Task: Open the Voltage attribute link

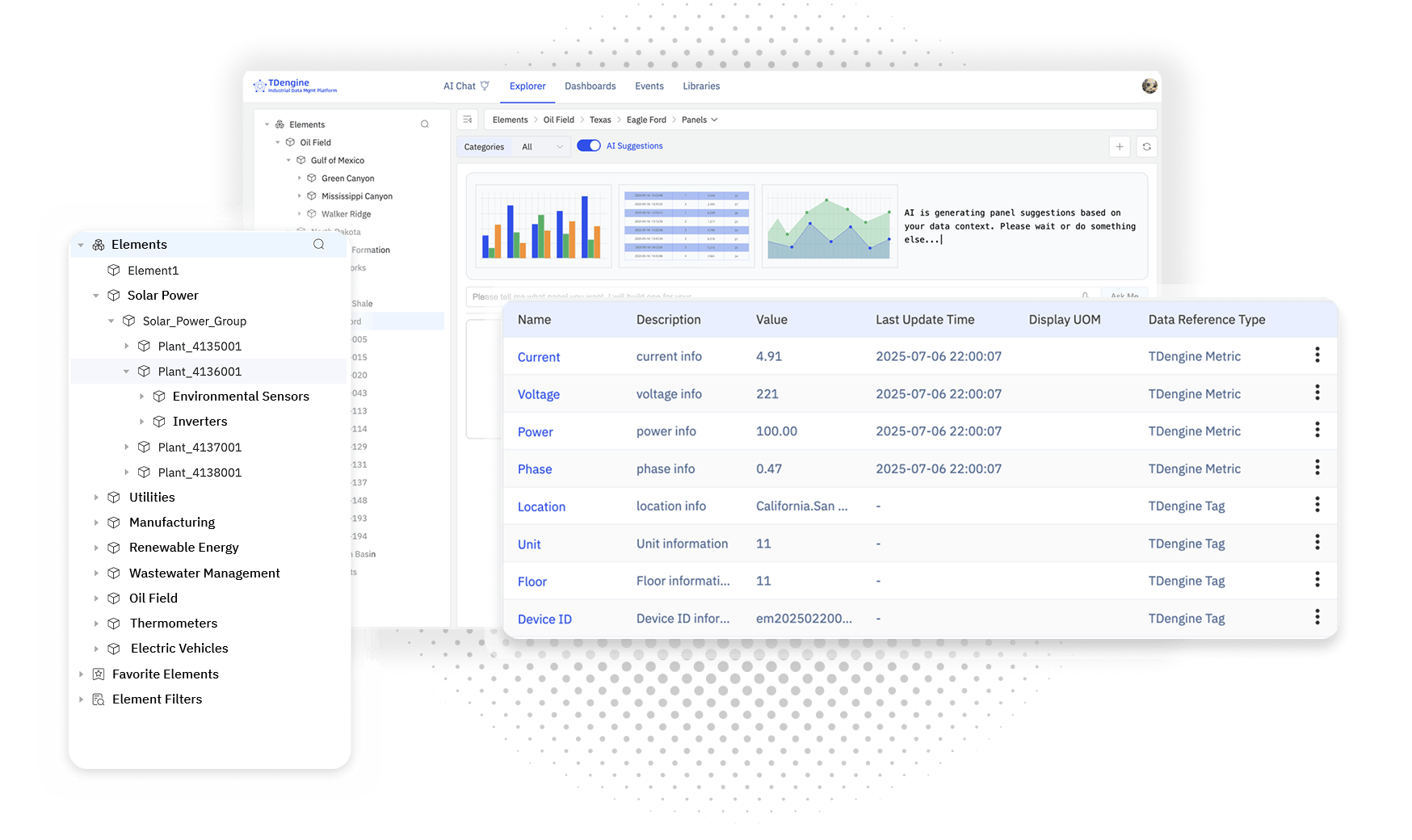Action: point(538,394)
